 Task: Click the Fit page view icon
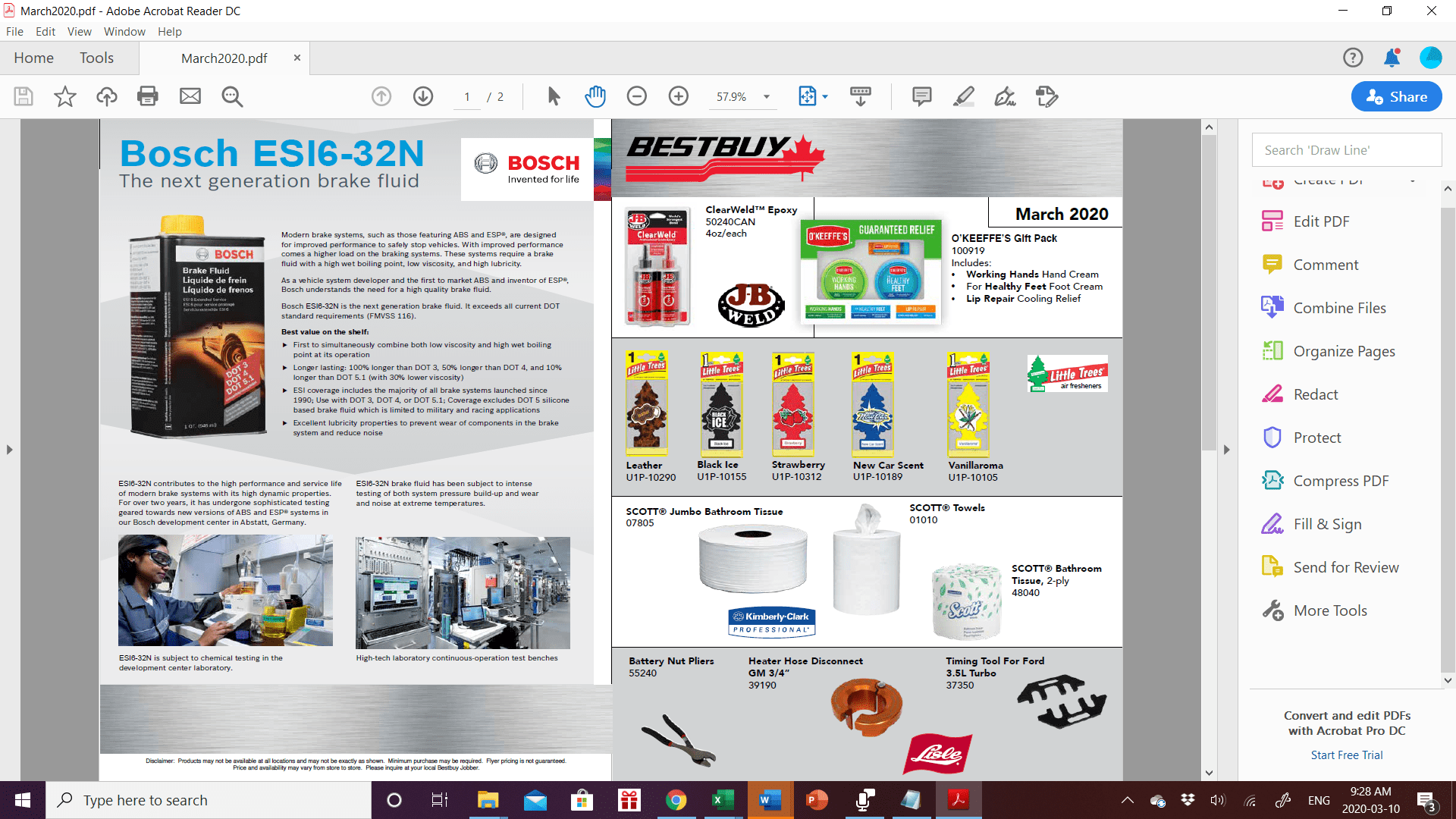808,96
